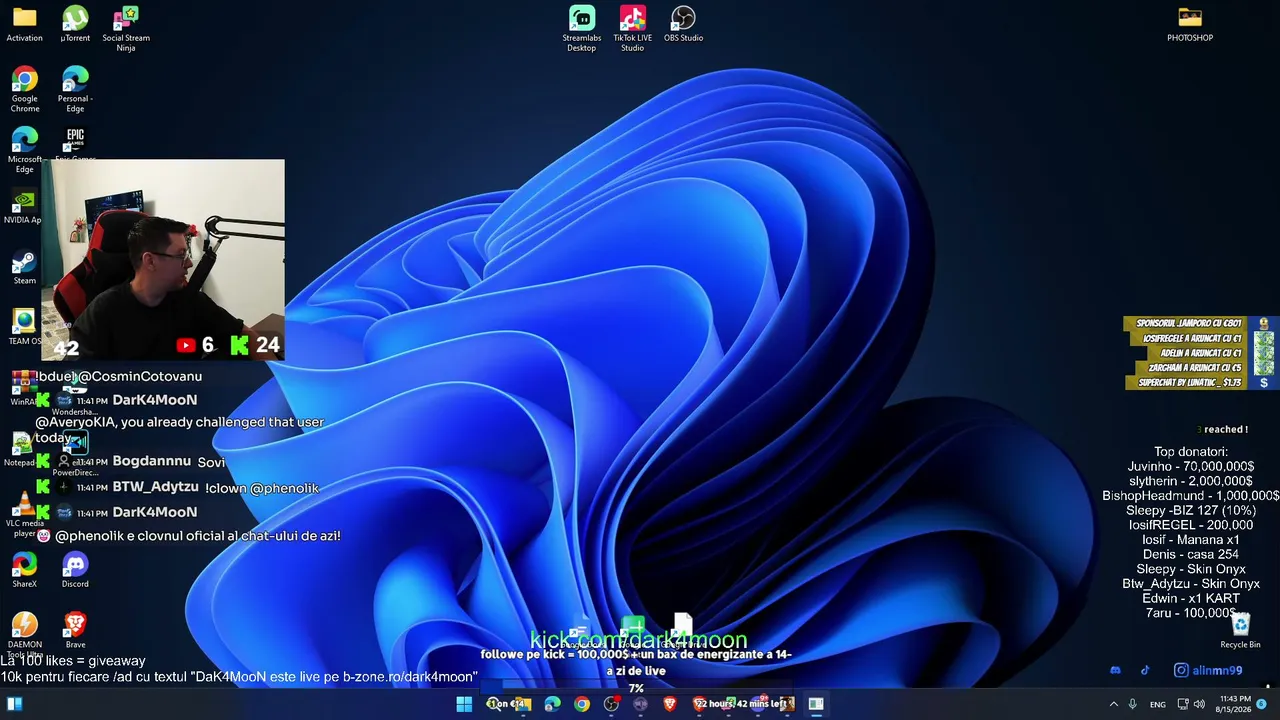Viewport: 1280px width, 720px height.
Task: Click the highlighted active app on the taskbar
Action: point(816,704)
